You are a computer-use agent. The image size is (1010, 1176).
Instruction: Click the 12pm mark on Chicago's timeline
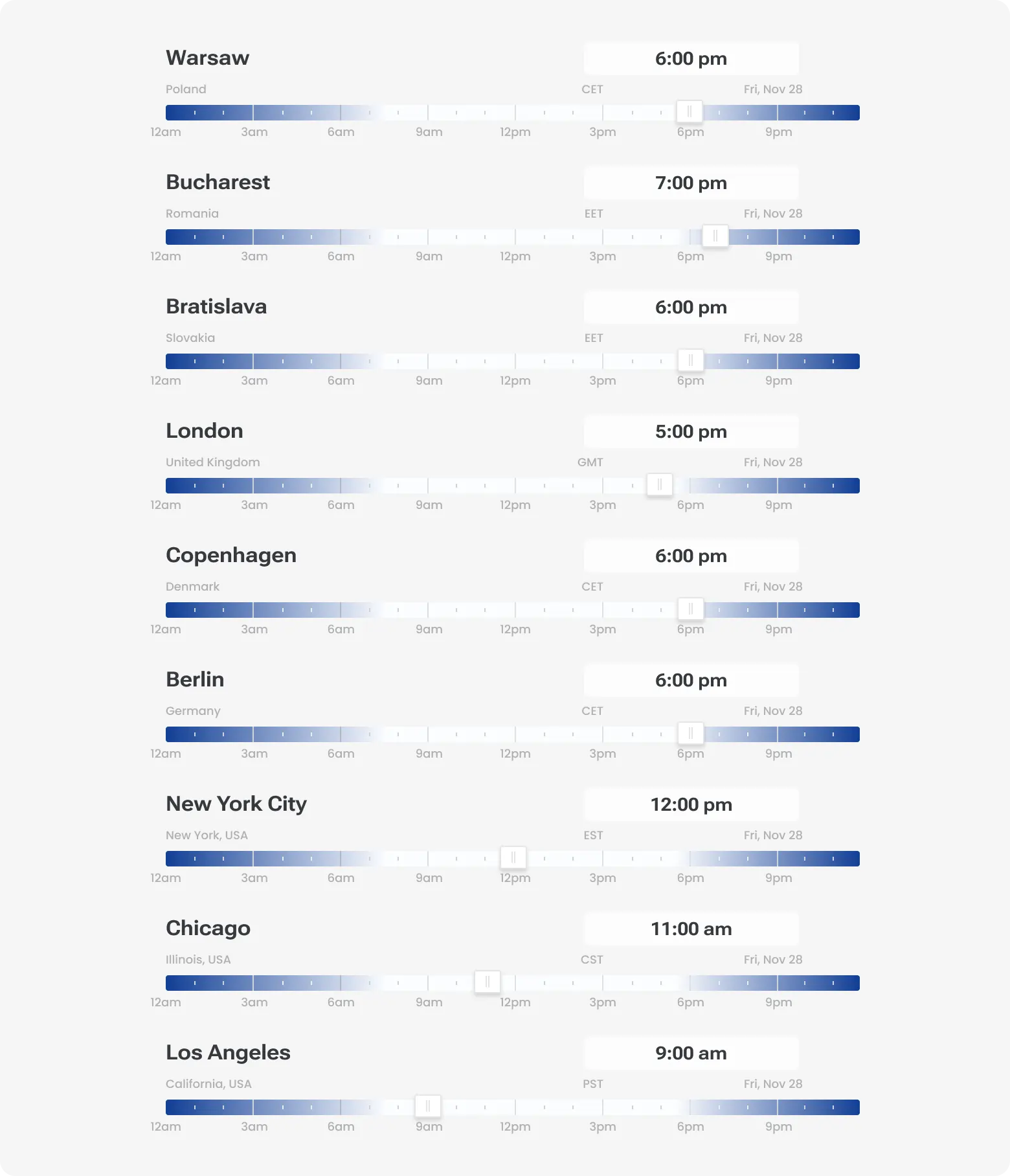tap(515, 1002)
